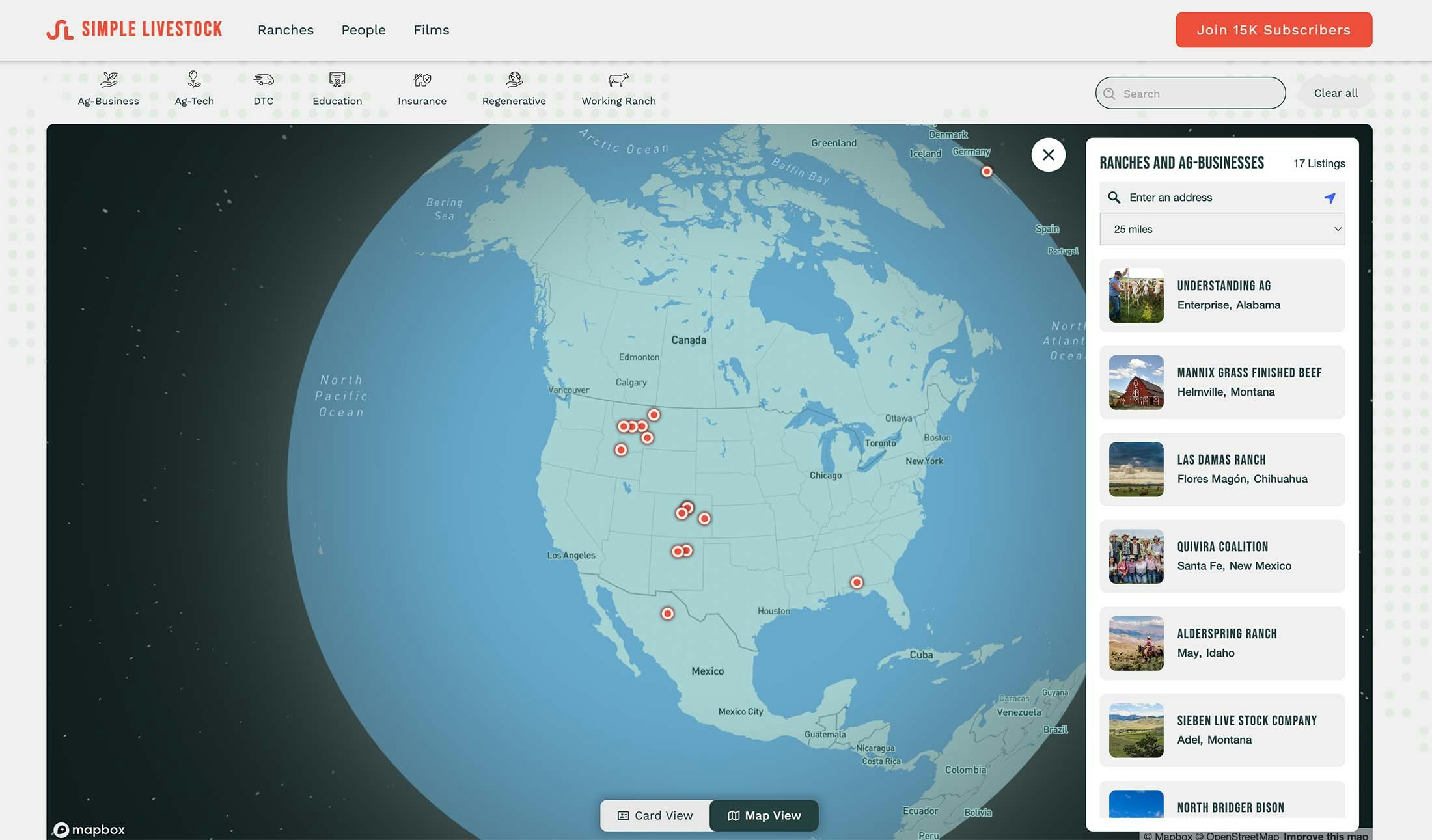Click Join 15K Subscribers button
Screen dimensions: 1432x840
(1273, 30)
